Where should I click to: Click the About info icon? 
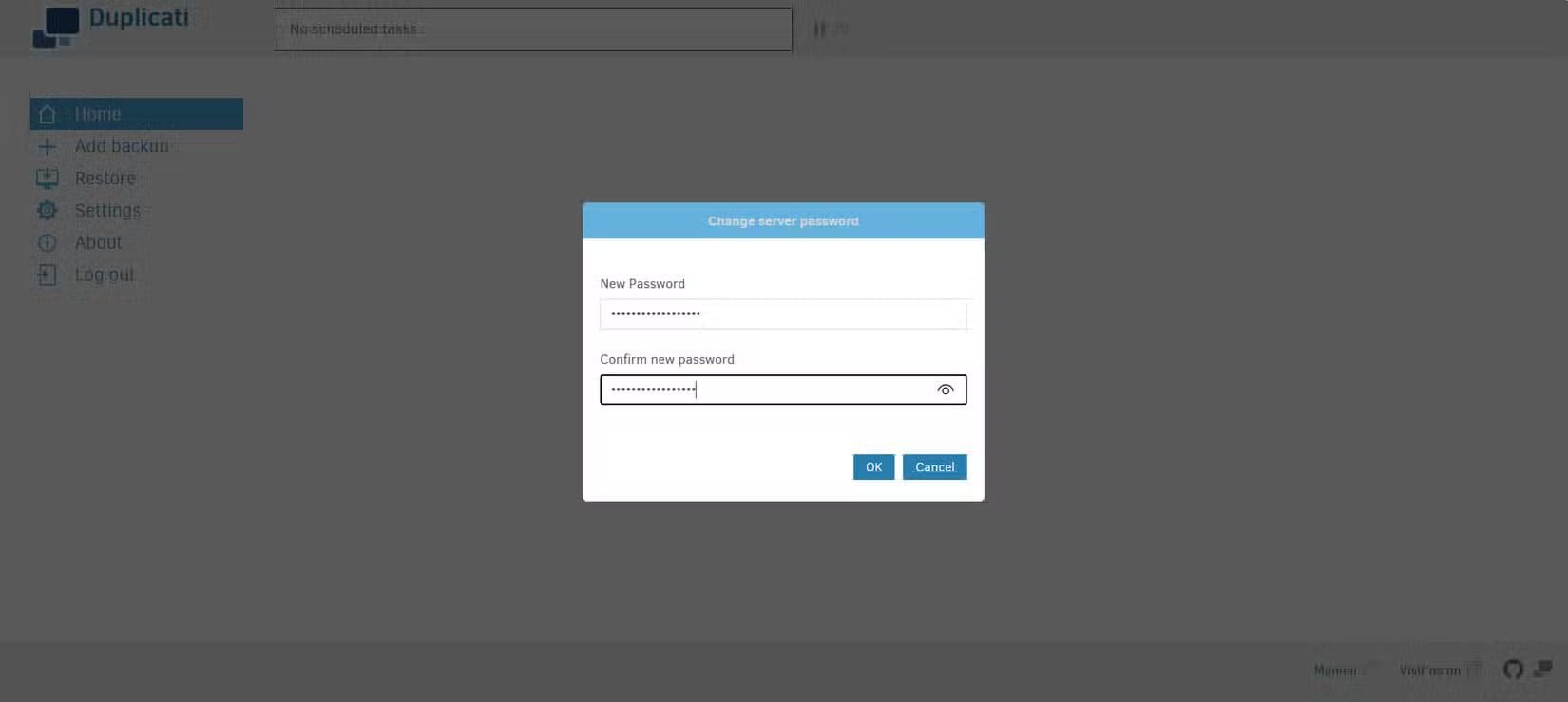[x=47, y=243]
